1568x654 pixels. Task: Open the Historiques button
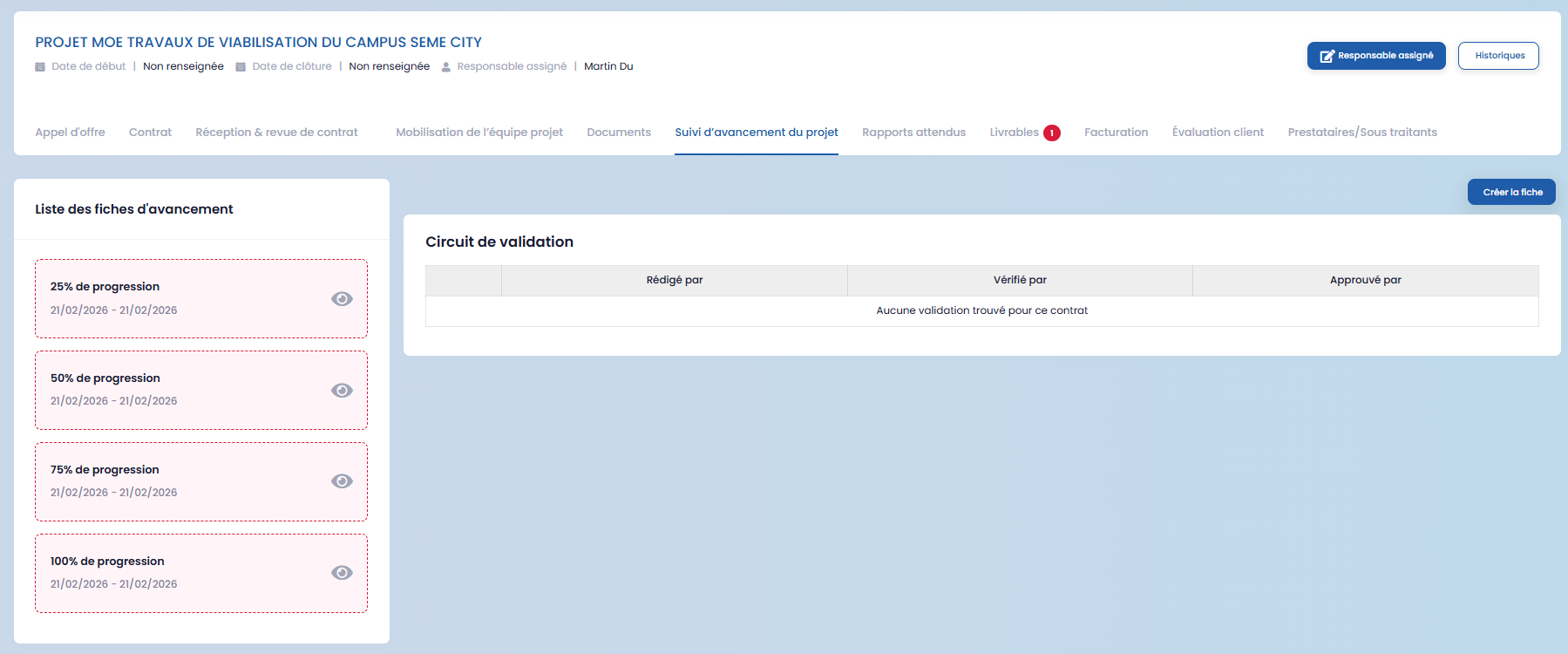pyautogui.click(x=1498, y=56)
